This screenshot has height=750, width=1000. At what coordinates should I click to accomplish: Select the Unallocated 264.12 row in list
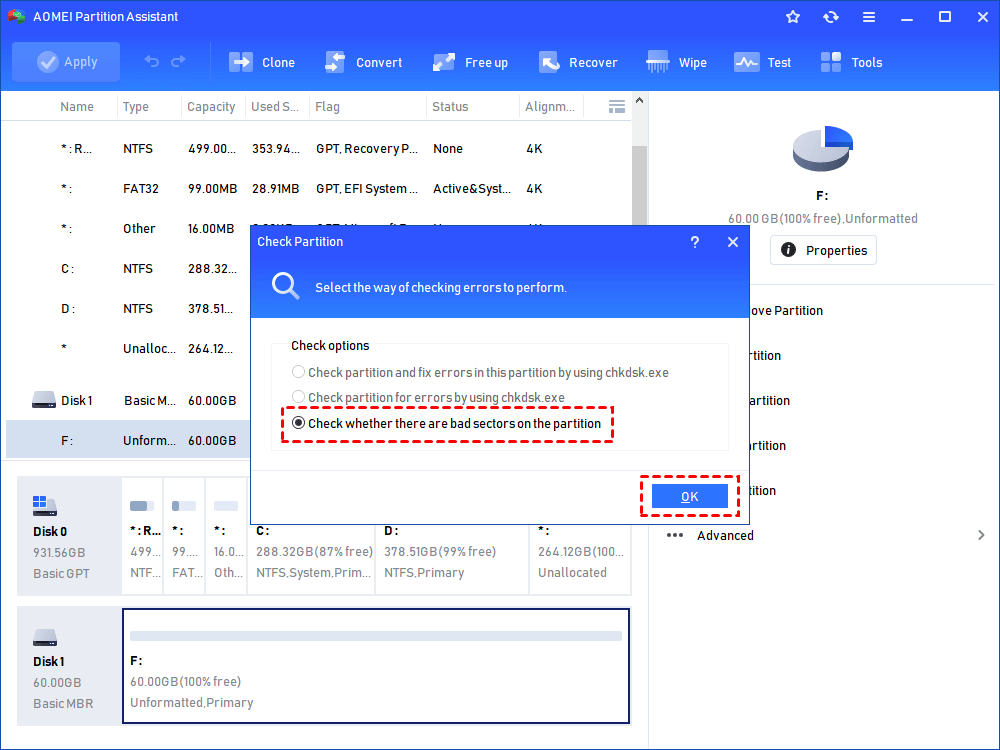pyautogui.click(x=128, y=348)
